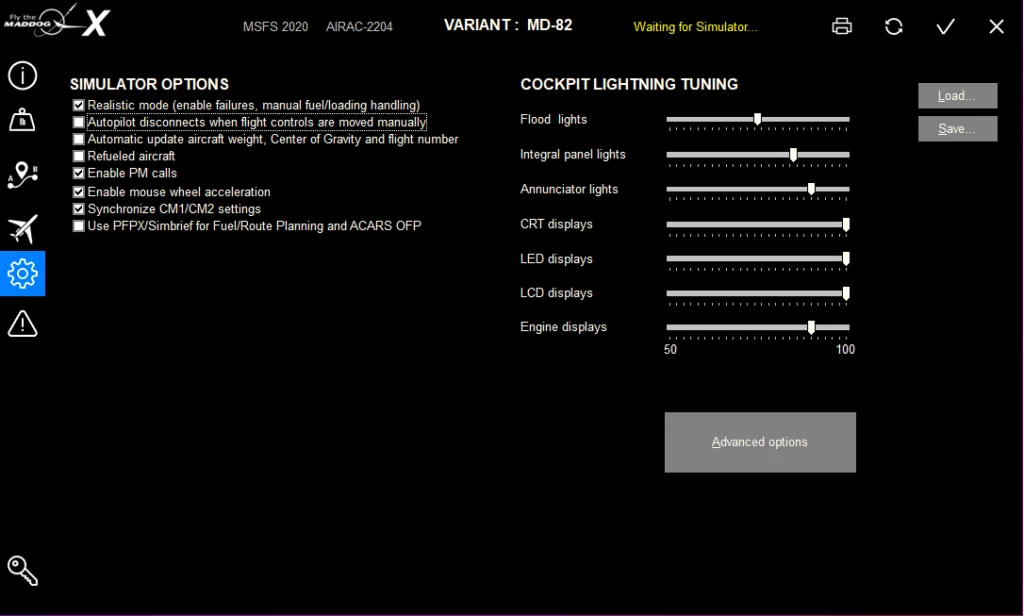Select the settings gear in the sidebar

pyautogui.click(x=22, y=273)
